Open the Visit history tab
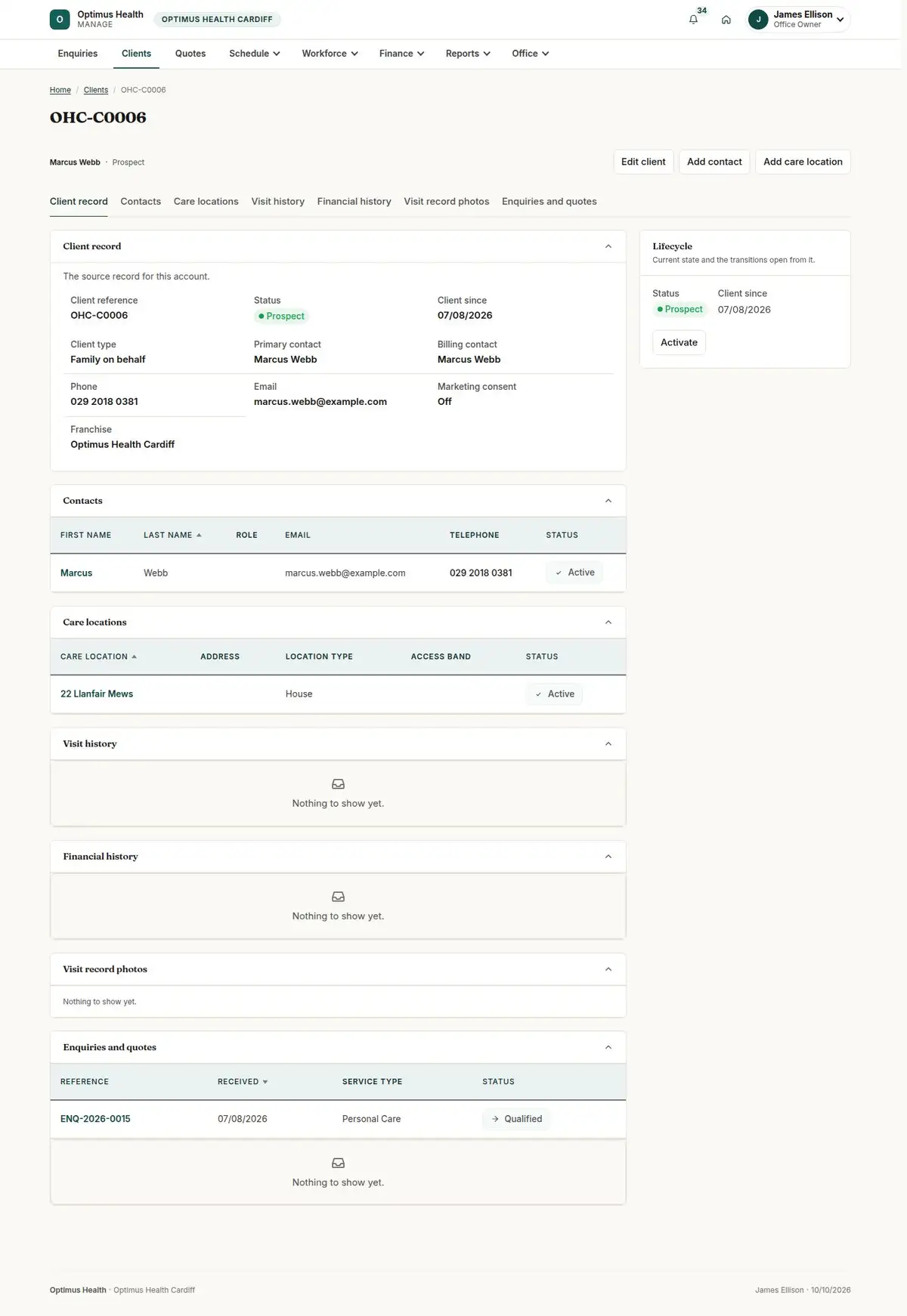This screenshot has height=1316, width=907. tap(278, 202)
